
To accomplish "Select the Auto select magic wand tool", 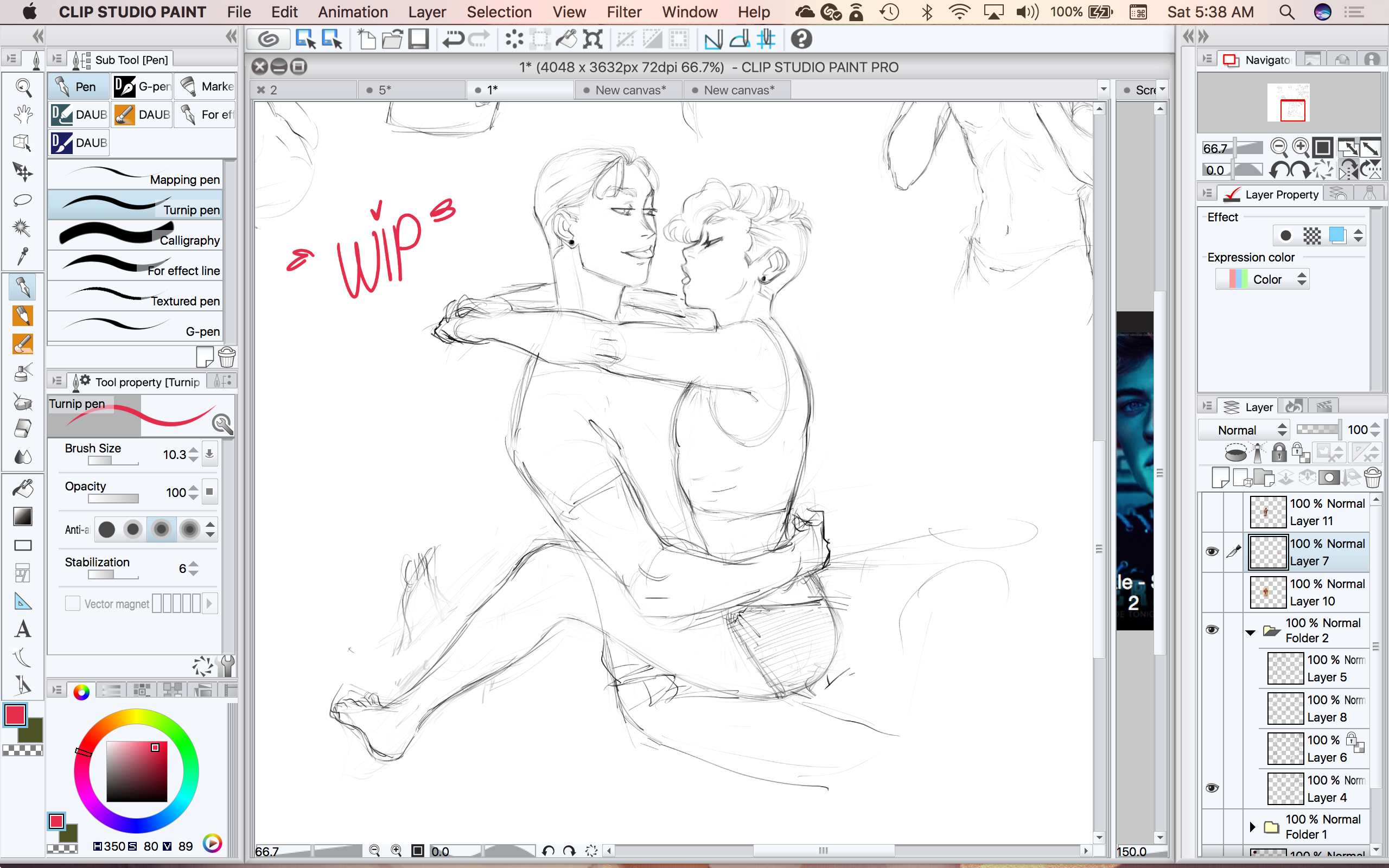I will (23, 228).
